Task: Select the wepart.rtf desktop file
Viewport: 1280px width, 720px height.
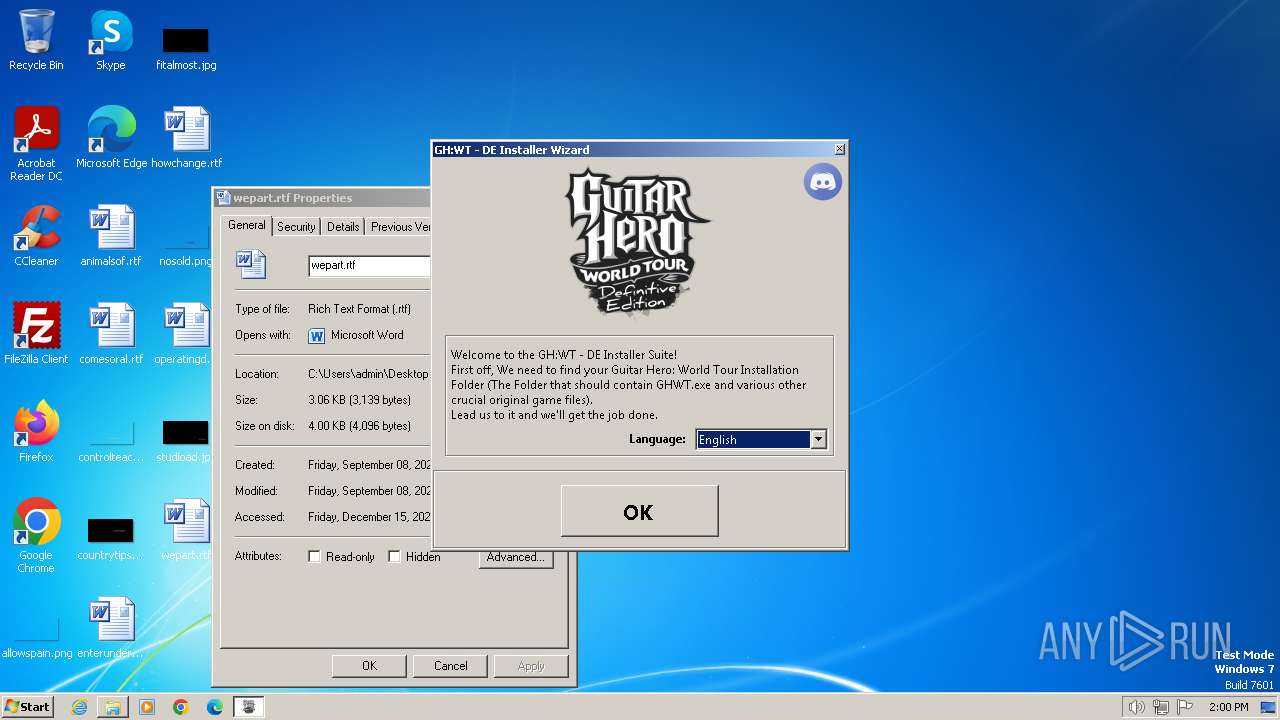Action: [186, 530]
